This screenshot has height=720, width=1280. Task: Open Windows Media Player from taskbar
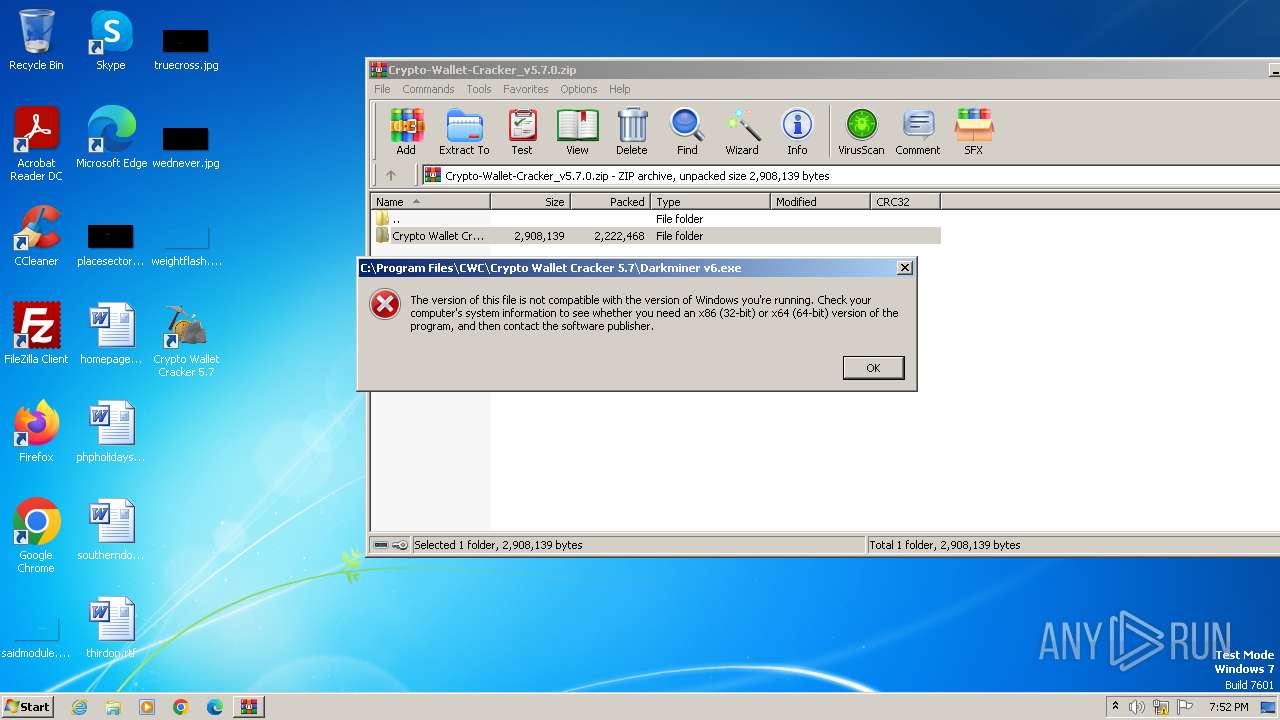(147, 707)
